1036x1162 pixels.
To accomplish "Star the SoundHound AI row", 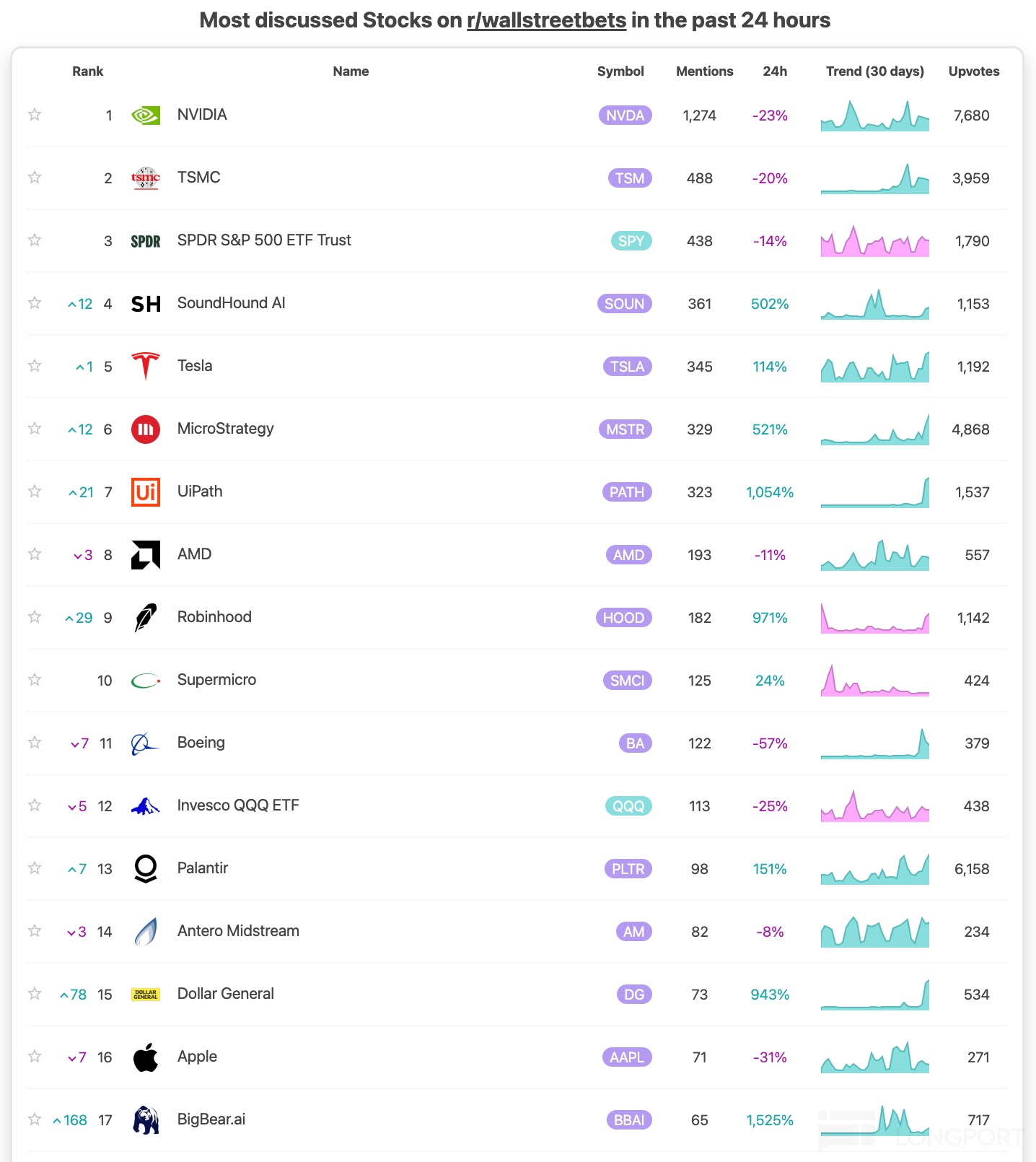I will tap(35, 303).
